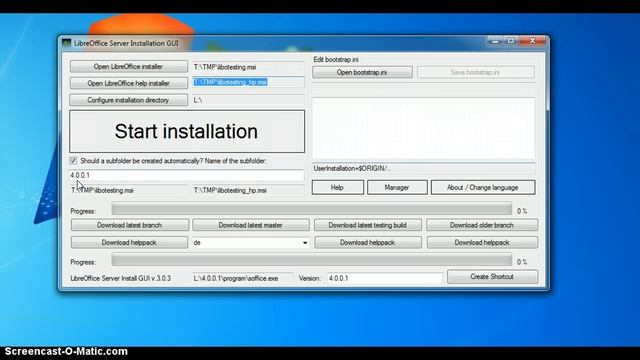Click Configure installation directory button
This screenshot has height=360, width=640.
[x=129, y=100]
